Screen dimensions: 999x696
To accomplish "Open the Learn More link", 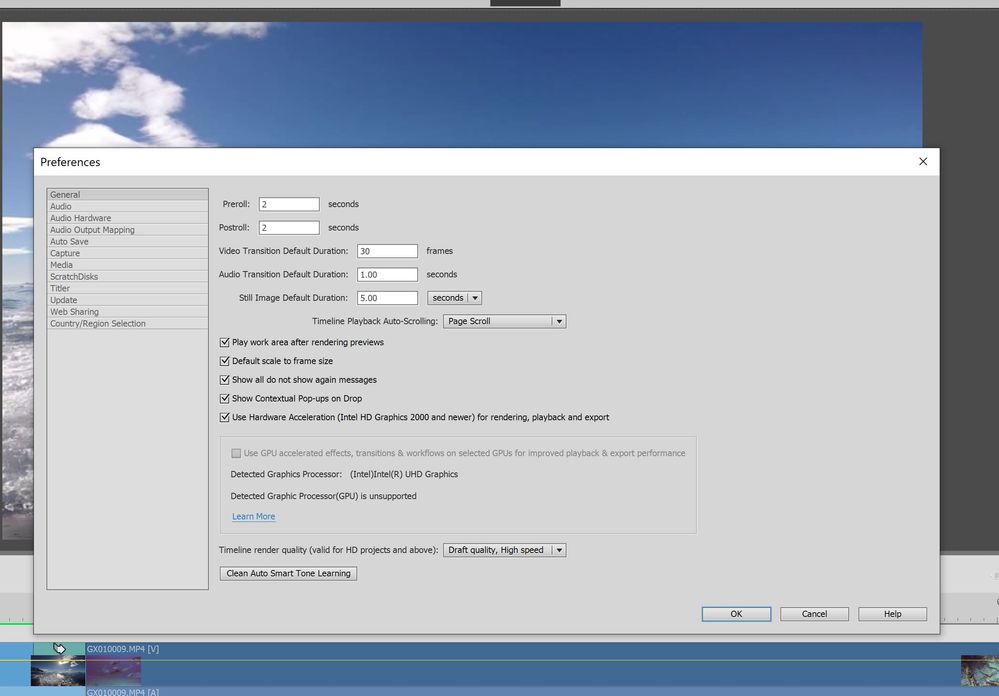I will coord(254,516).
